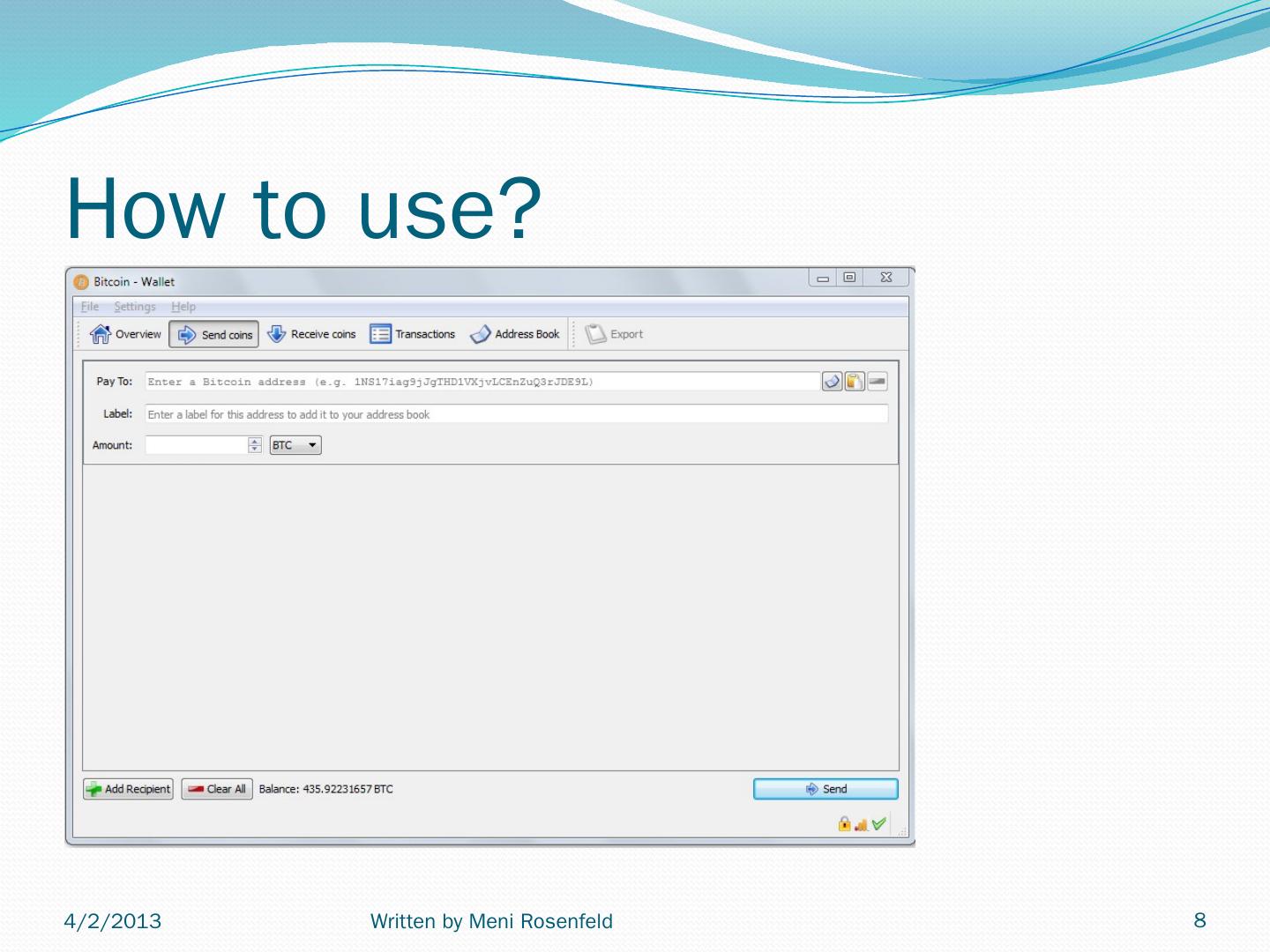
Task: Go to the Overview page
Action: pos(126,334)
